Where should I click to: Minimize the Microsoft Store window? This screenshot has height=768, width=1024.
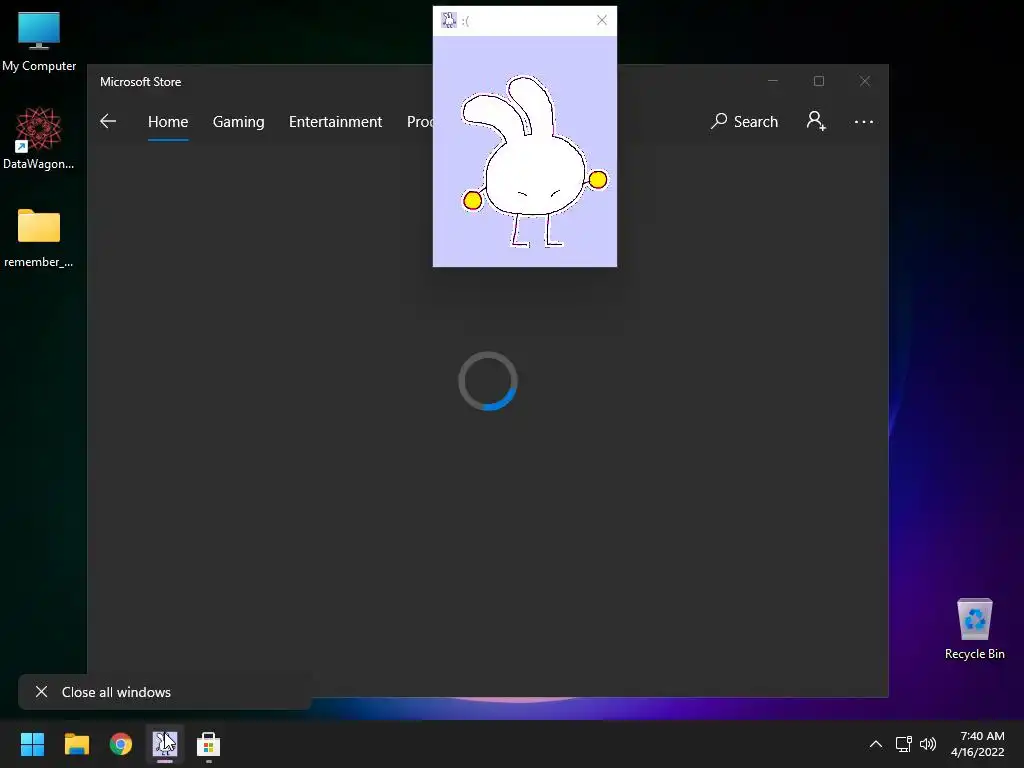tap(773, 81)
